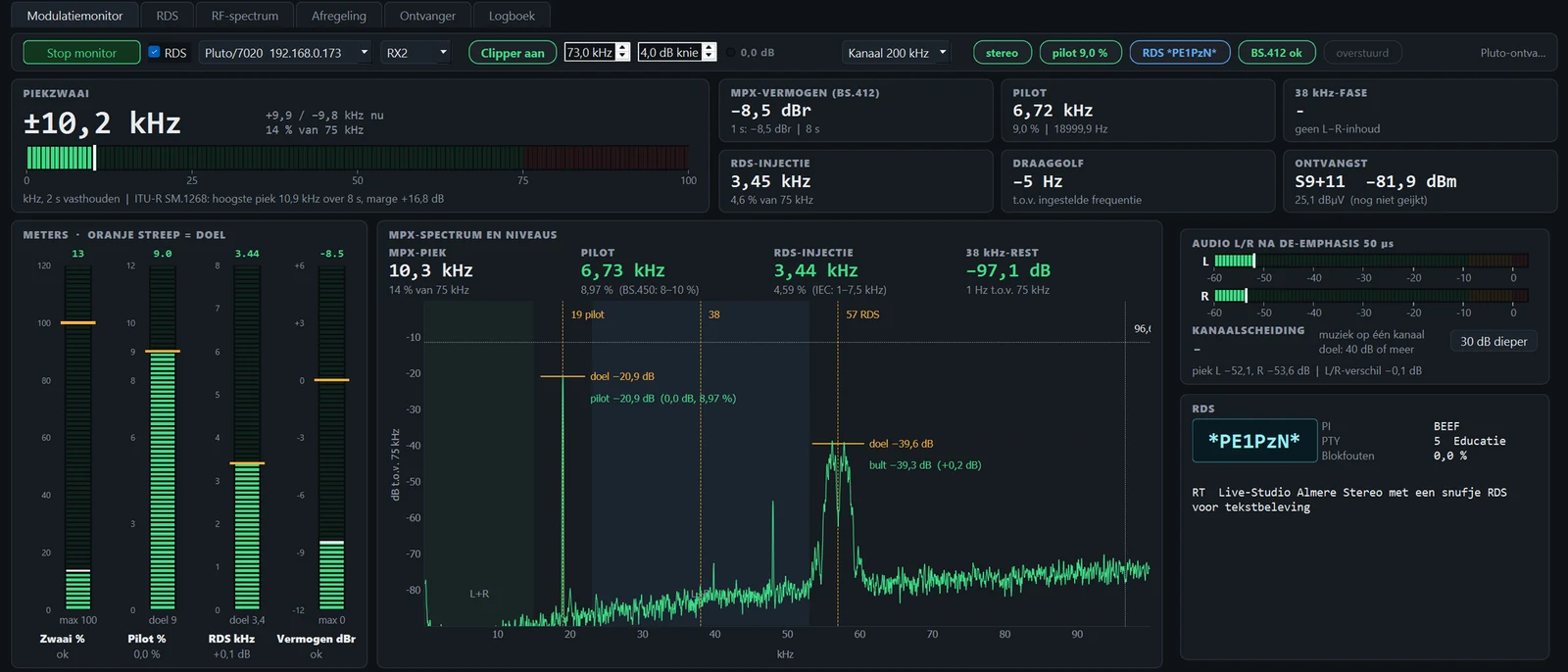This screenshot has width=1568, height=672.
Task: Click the Piekzwaai deviation bar meter
Action: pyautogui.click(x=357, y=158)
